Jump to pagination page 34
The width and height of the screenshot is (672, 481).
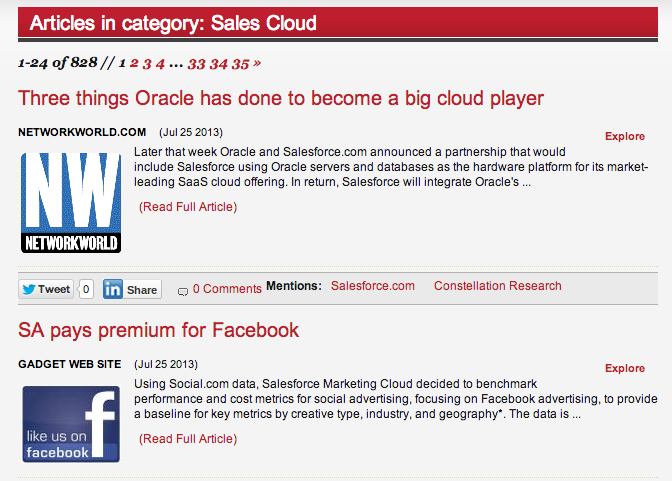coord(219,64)
